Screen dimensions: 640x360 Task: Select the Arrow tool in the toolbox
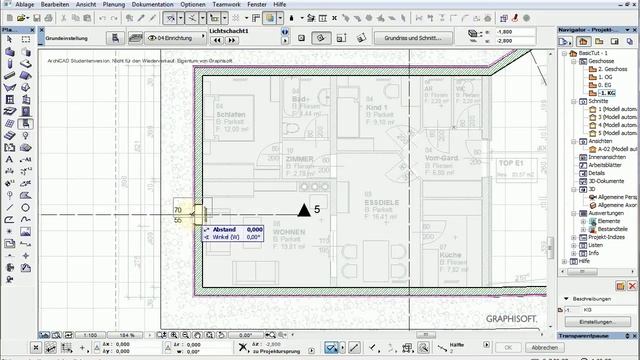[x=9, y=39]
